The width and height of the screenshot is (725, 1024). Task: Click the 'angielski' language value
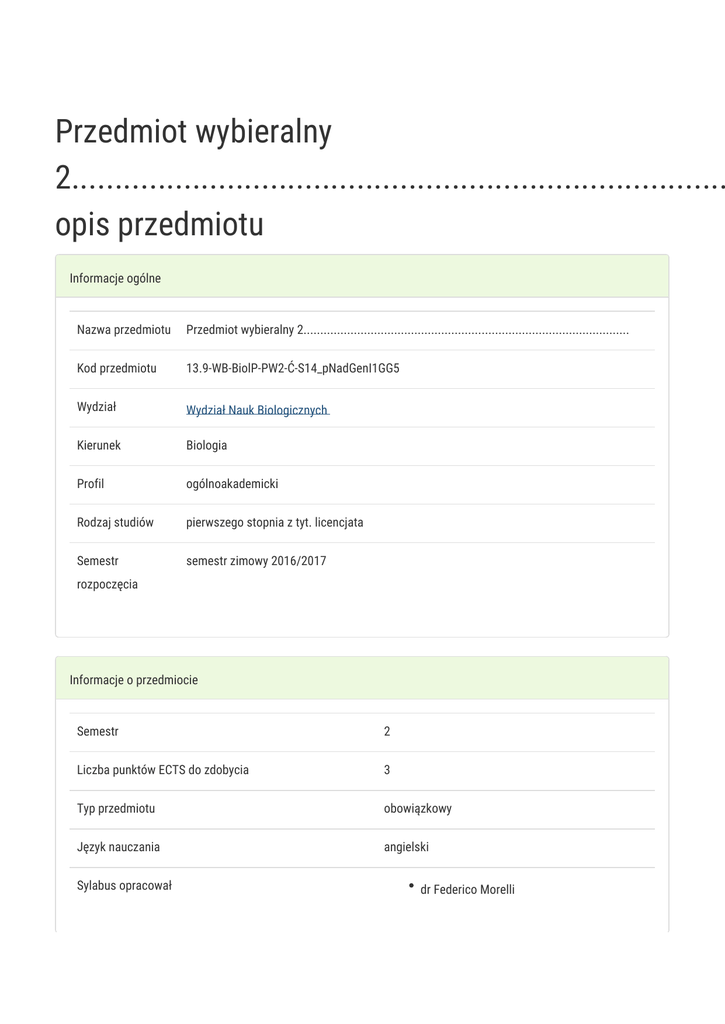tap(406, 847)
